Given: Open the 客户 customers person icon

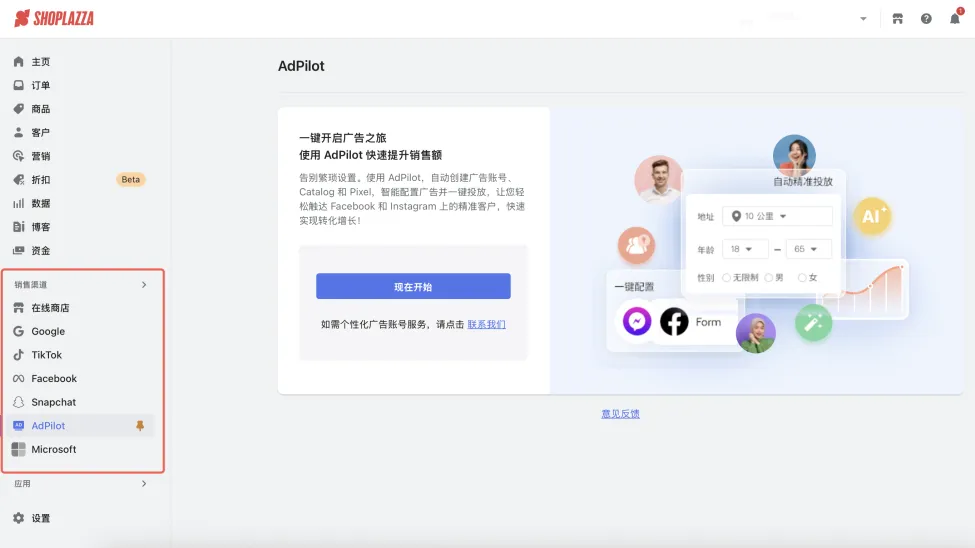Looking at the screenshot, I should [x=19, y=132].
